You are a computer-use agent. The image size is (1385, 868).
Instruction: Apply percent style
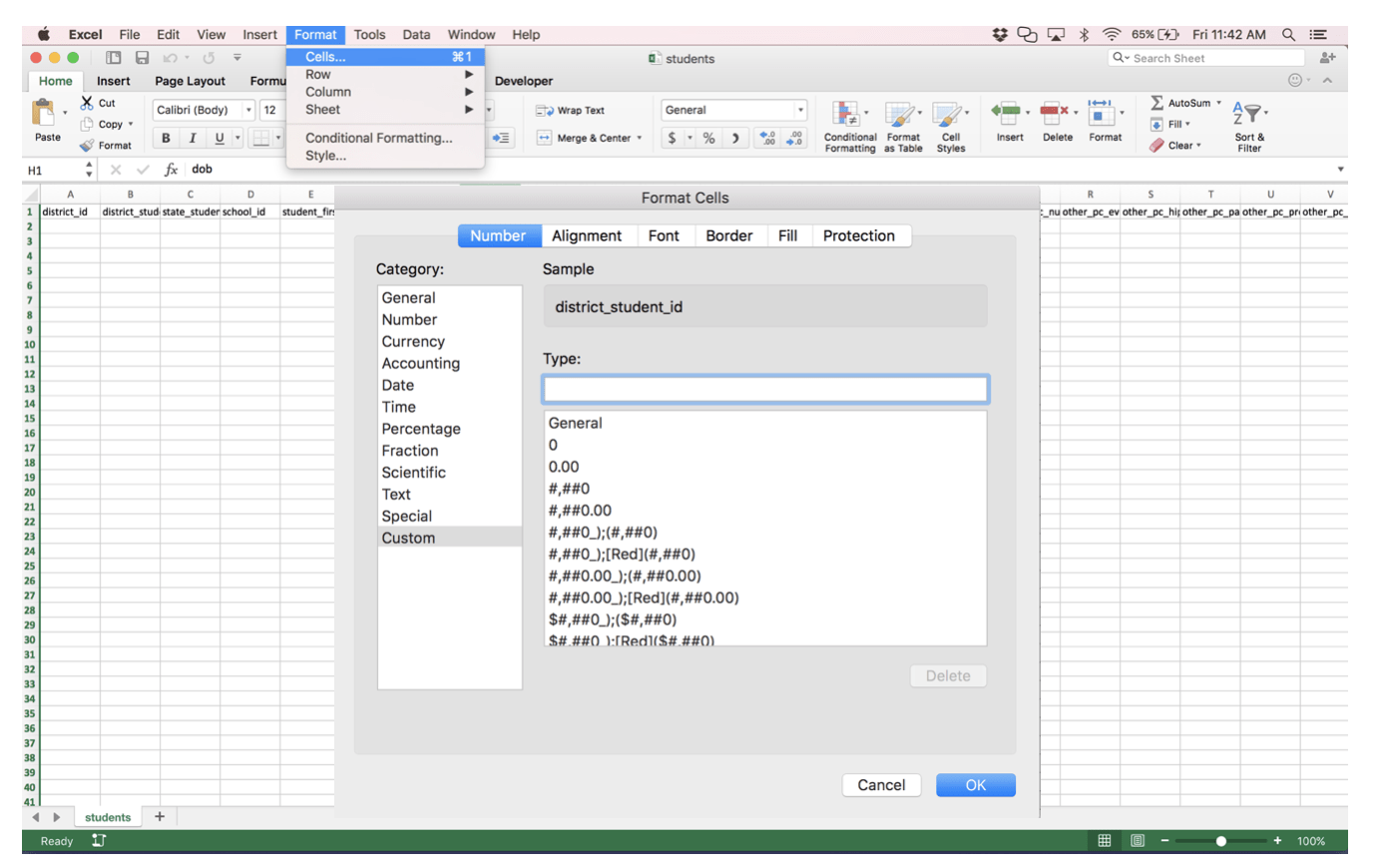pos(708,138)
